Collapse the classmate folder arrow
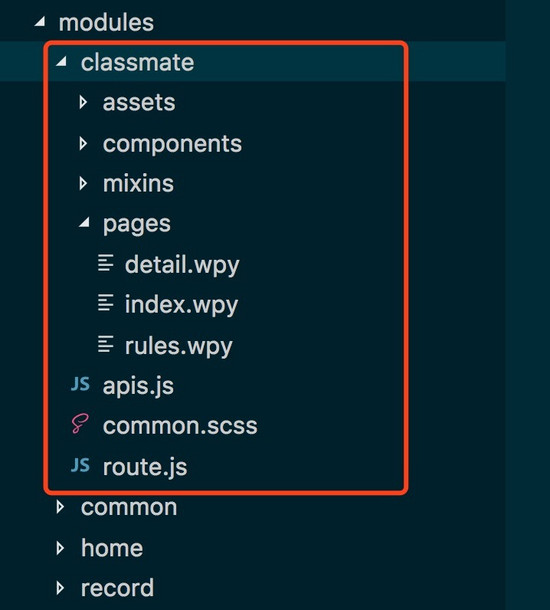Screen dimensions: 550x610 pos(61,61)
